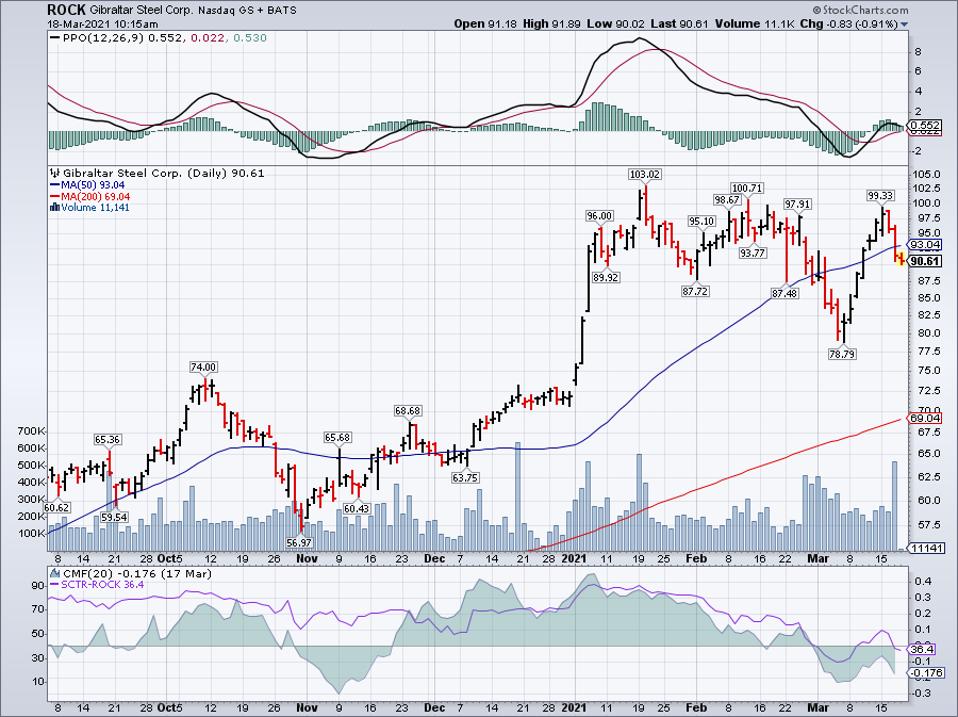Click the ROCK ticker symbol in the header
This screenshot has height=717, width=958.
tap(67, 10)
